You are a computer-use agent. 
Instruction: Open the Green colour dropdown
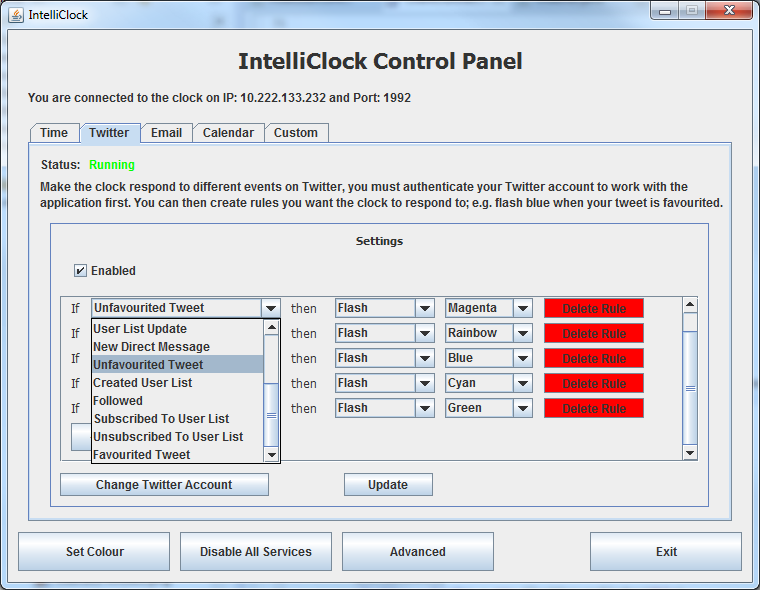pos(522,408)
